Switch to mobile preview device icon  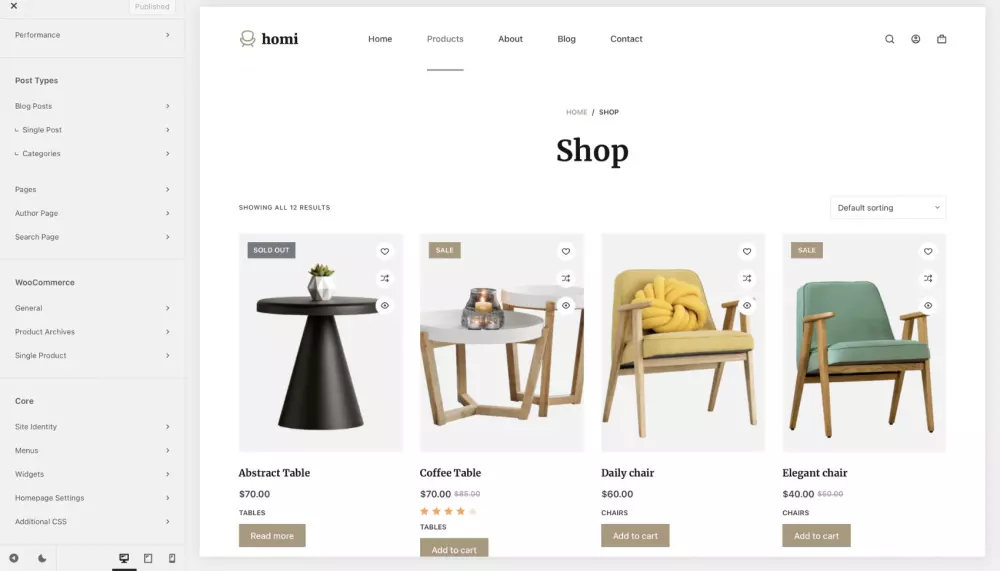pyautogui.click(x=172, y=558)
